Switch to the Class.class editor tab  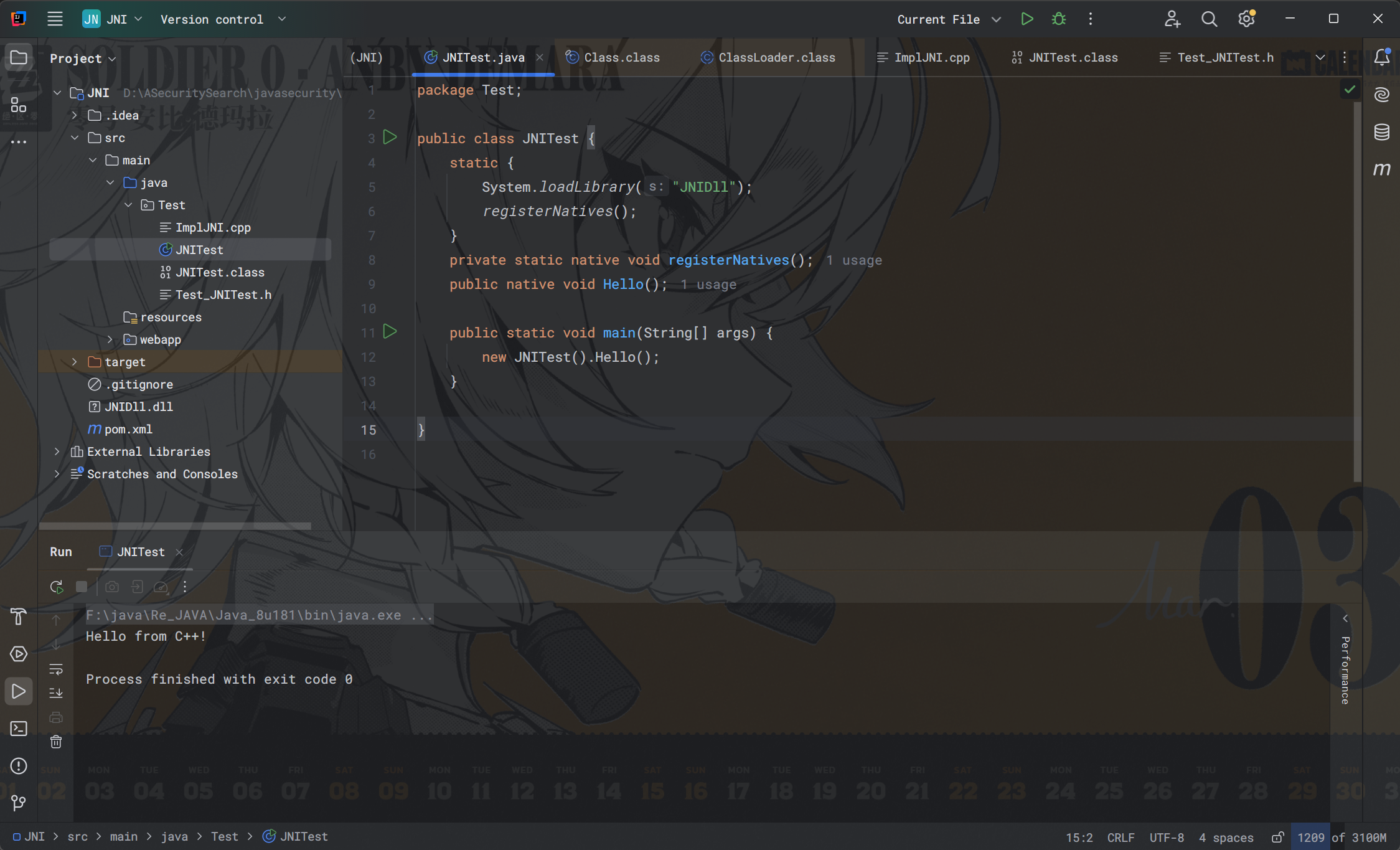click(612, 57)
